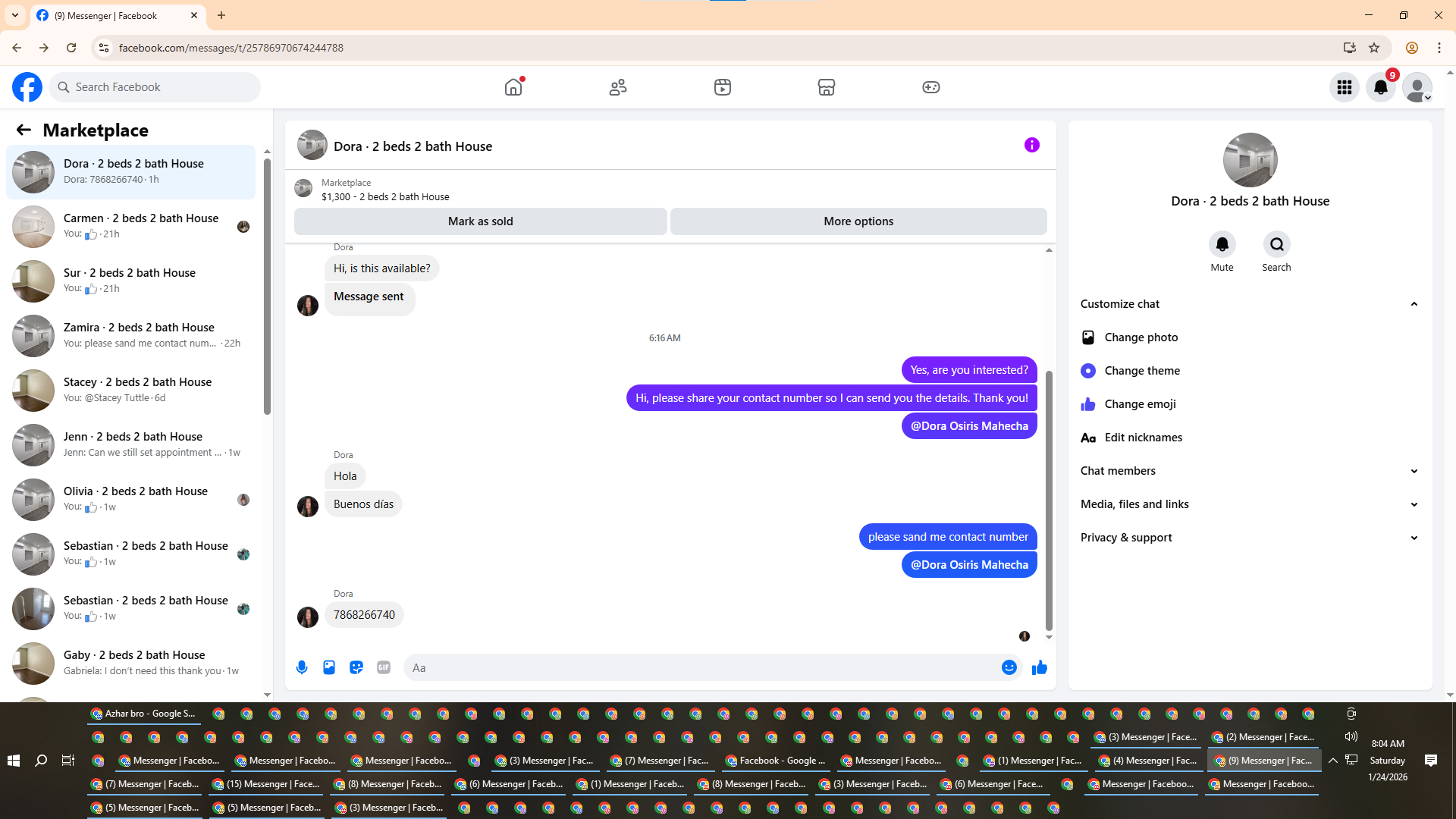Open the notifications bell
The height and width of the screenshot is (819, 1456).
coord(1381,87)
